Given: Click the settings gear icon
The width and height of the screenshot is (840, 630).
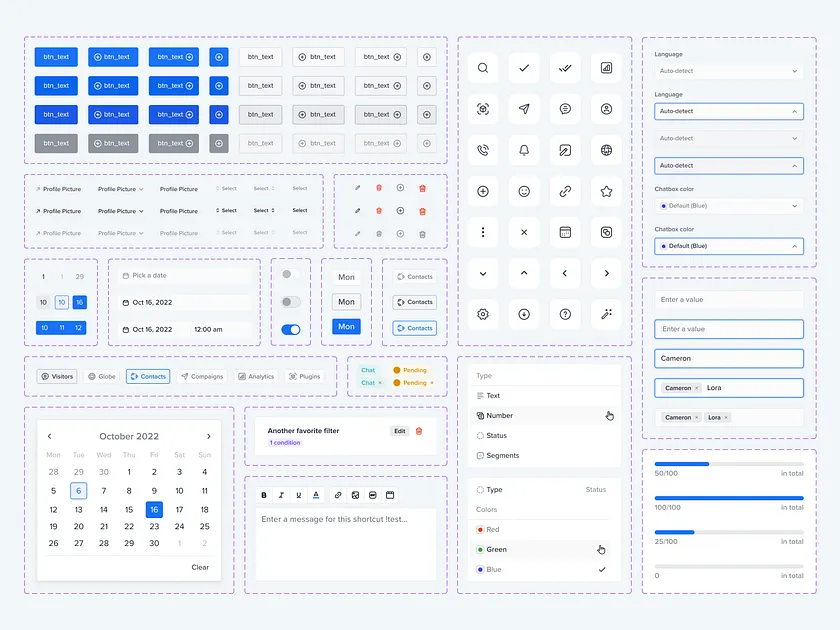Looking at the screenshot, I should 483,314.
